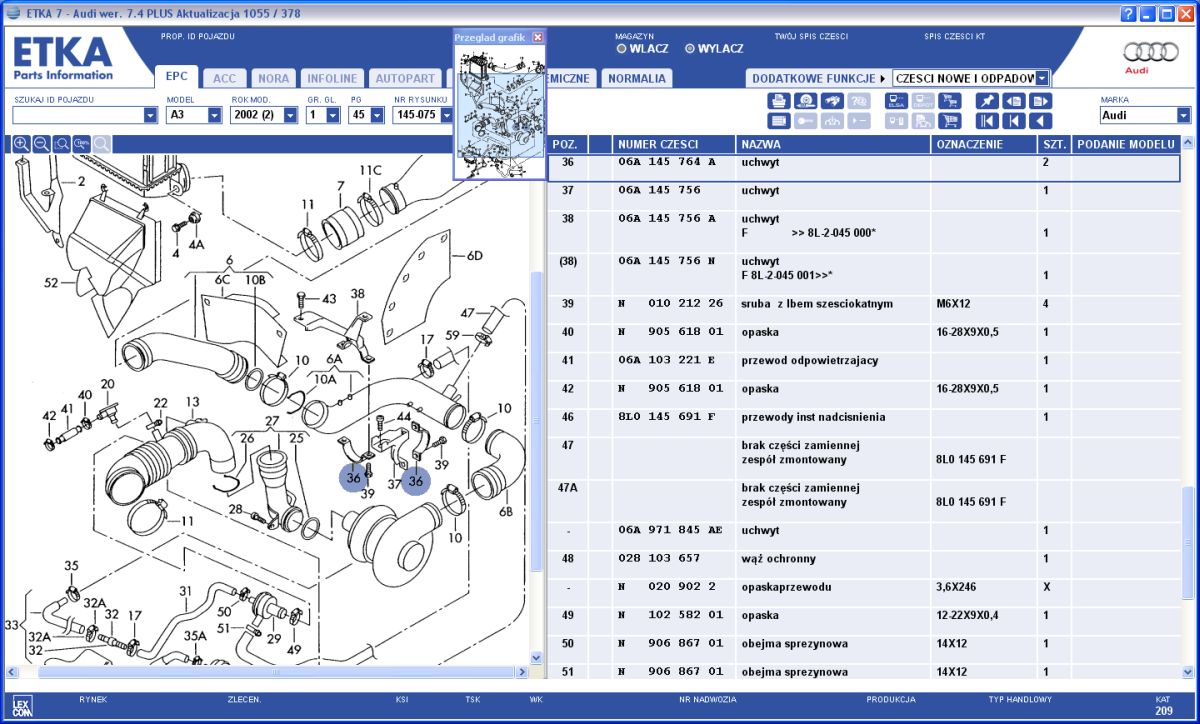The height and width of the screenshot is (724, 1200).
Task: Click the single-bar back arrow icon
Action: pyautogui.click(x=1014, y=121)
